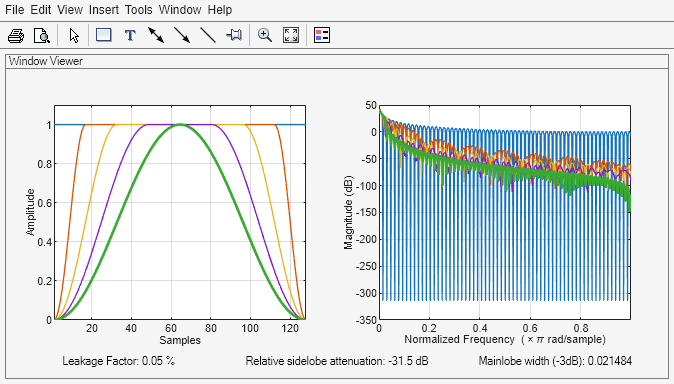Image resolution: width=674 pixels, height=384 pixels.
Task: Click tick label 120 on Samples axis
Action: [290, 329]
